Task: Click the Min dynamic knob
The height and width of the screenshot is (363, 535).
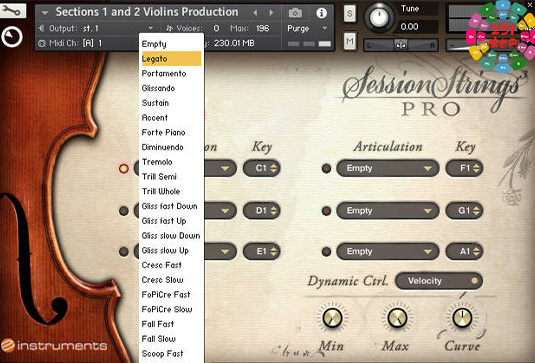Action: 332,317
